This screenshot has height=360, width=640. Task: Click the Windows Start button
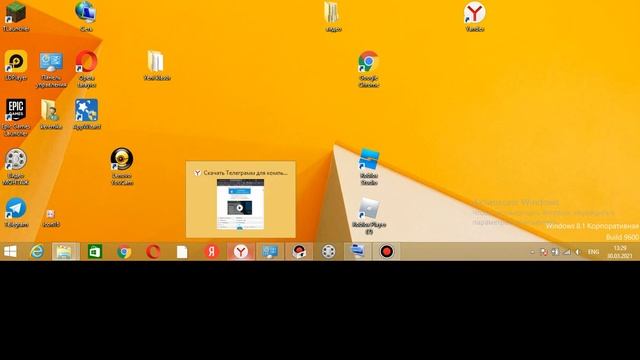pos(10,251)
